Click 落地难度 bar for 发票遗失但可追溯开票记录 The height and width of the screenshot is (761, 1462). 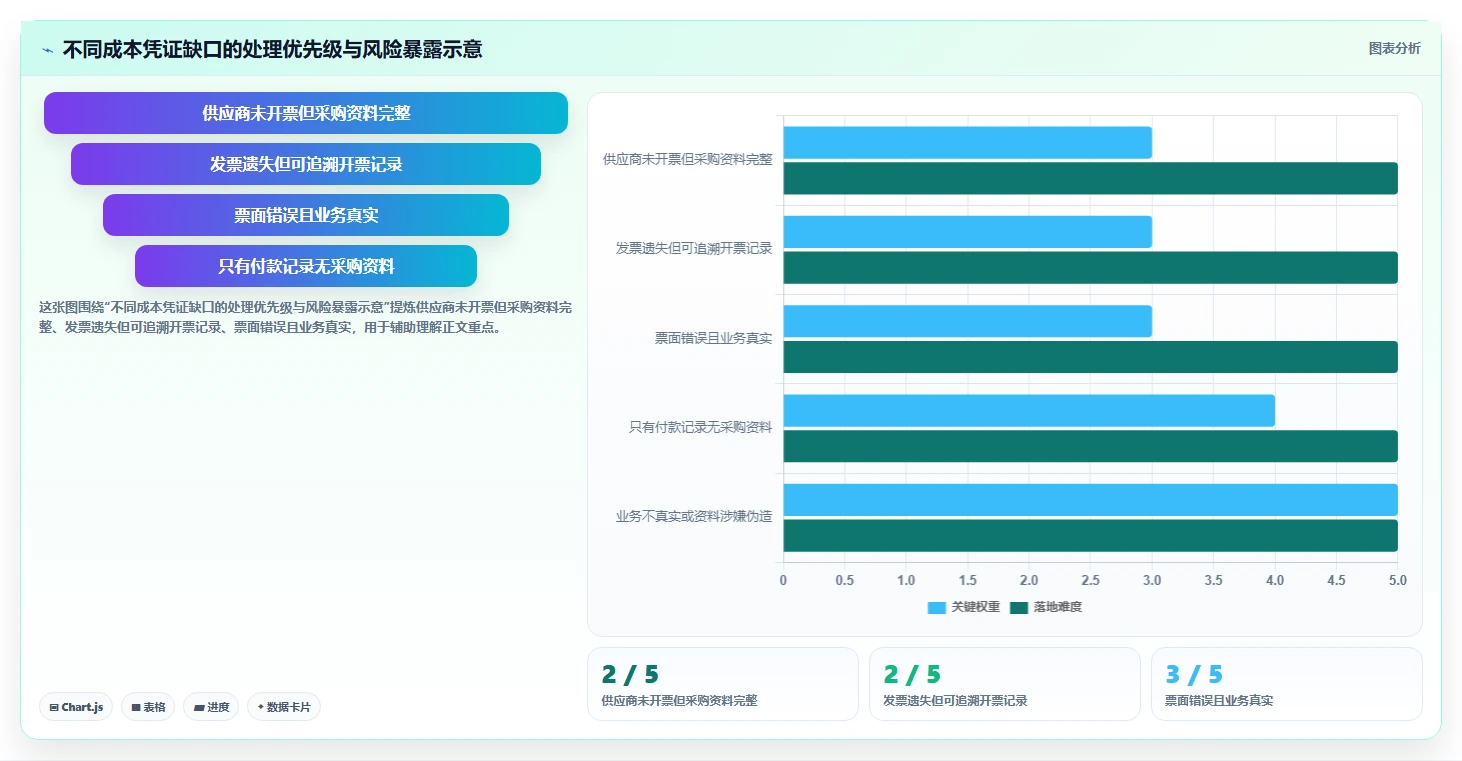coord(1090,267)
